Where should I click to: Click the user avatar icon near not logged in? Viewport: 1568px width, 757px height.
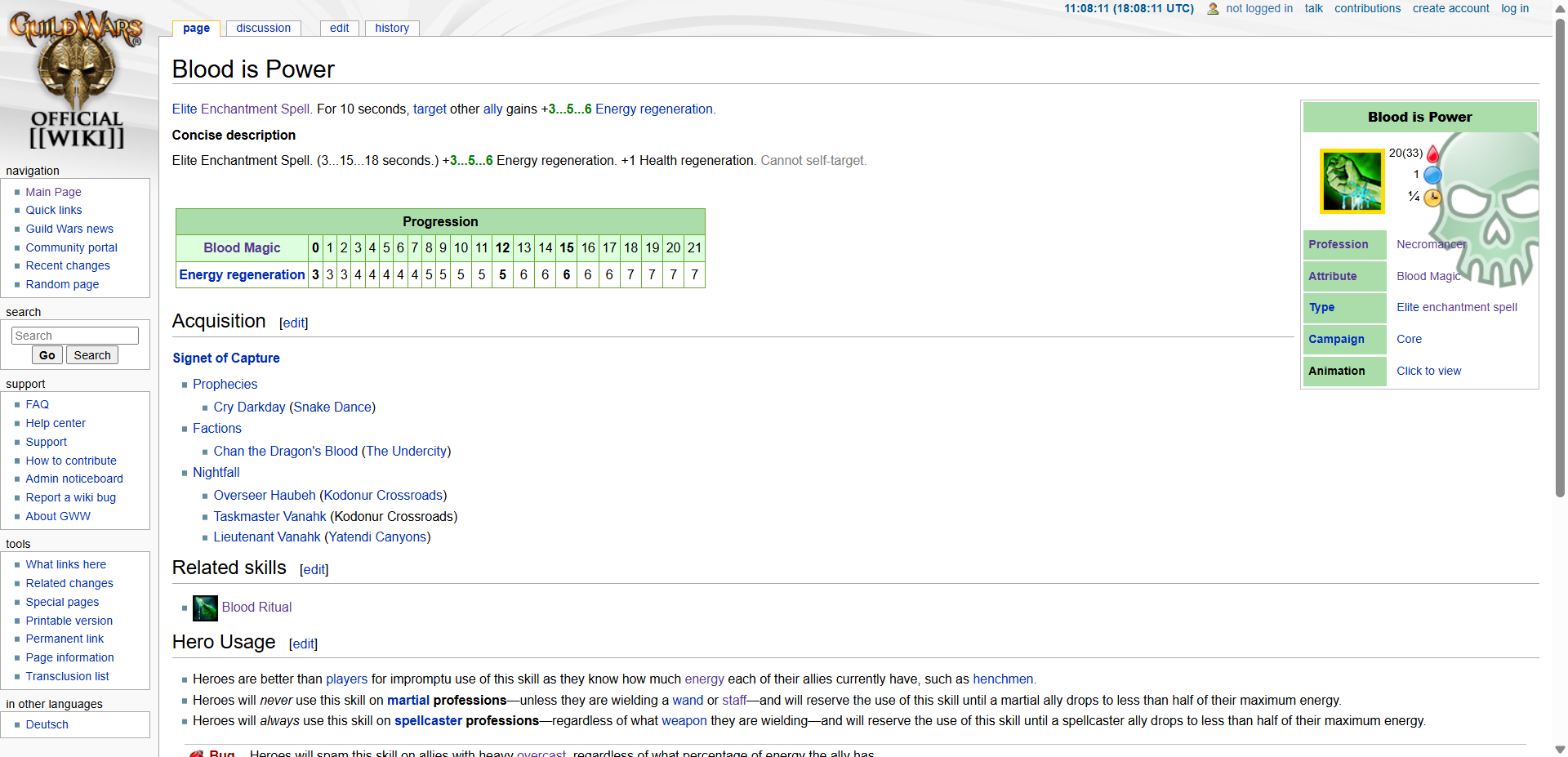[x=1213, y=9]
